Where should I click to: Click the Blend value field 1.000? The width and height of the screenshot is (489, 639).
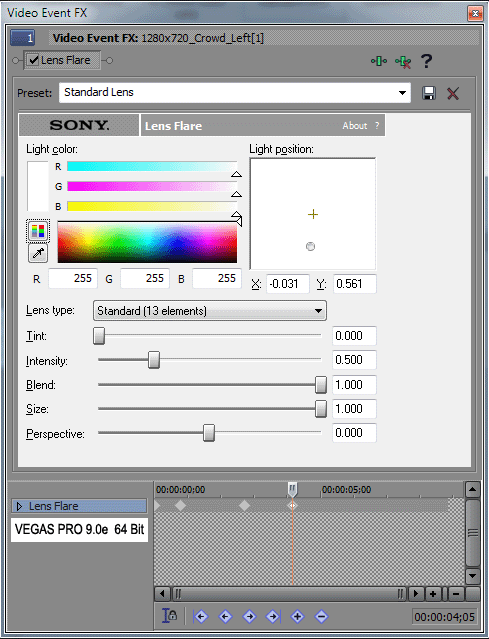click(354, 385)
